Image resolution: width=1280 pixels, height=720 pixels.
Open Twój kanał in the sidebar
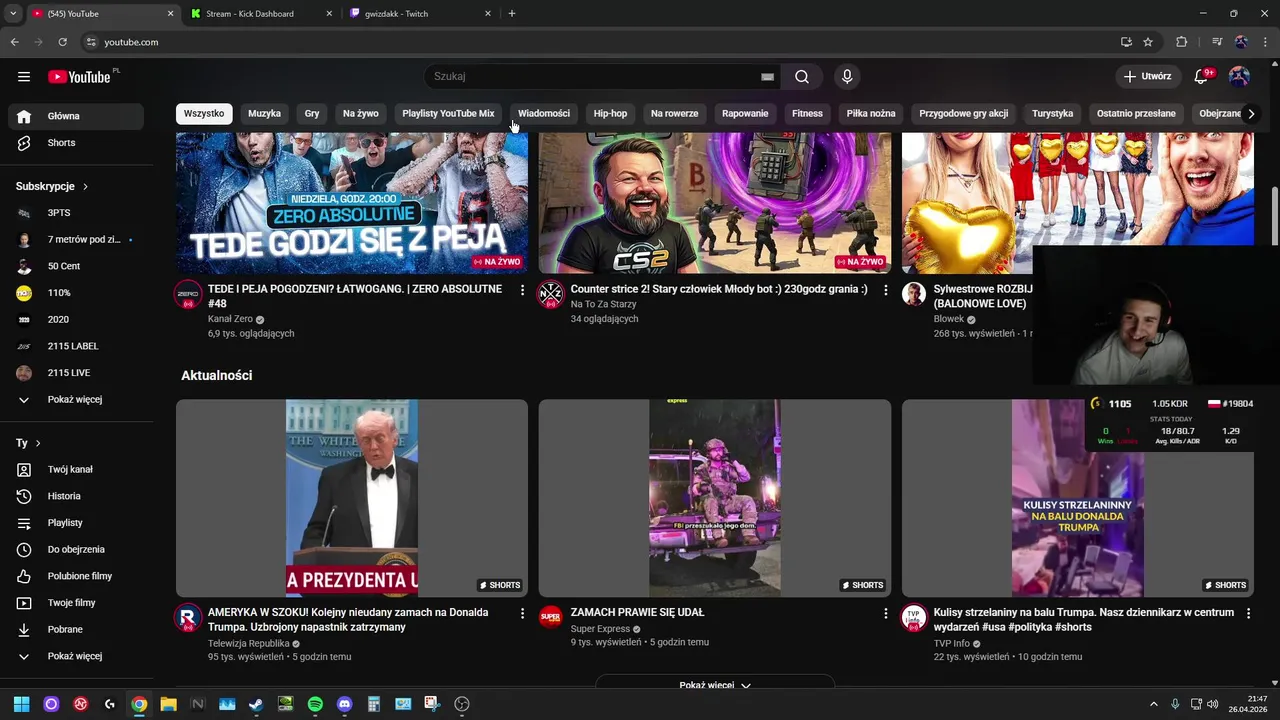(76, 469)
